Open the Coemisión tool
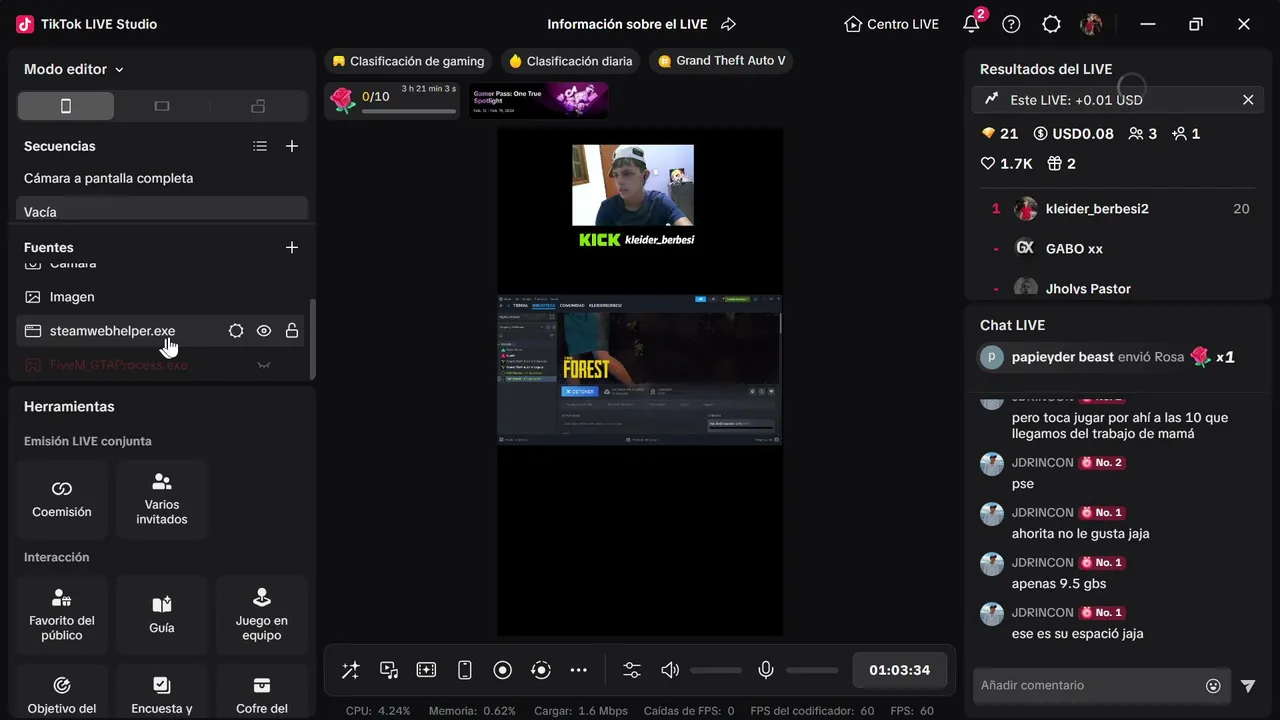The image size is (1280, 720). pyautogui.click(x=62, y=500)
